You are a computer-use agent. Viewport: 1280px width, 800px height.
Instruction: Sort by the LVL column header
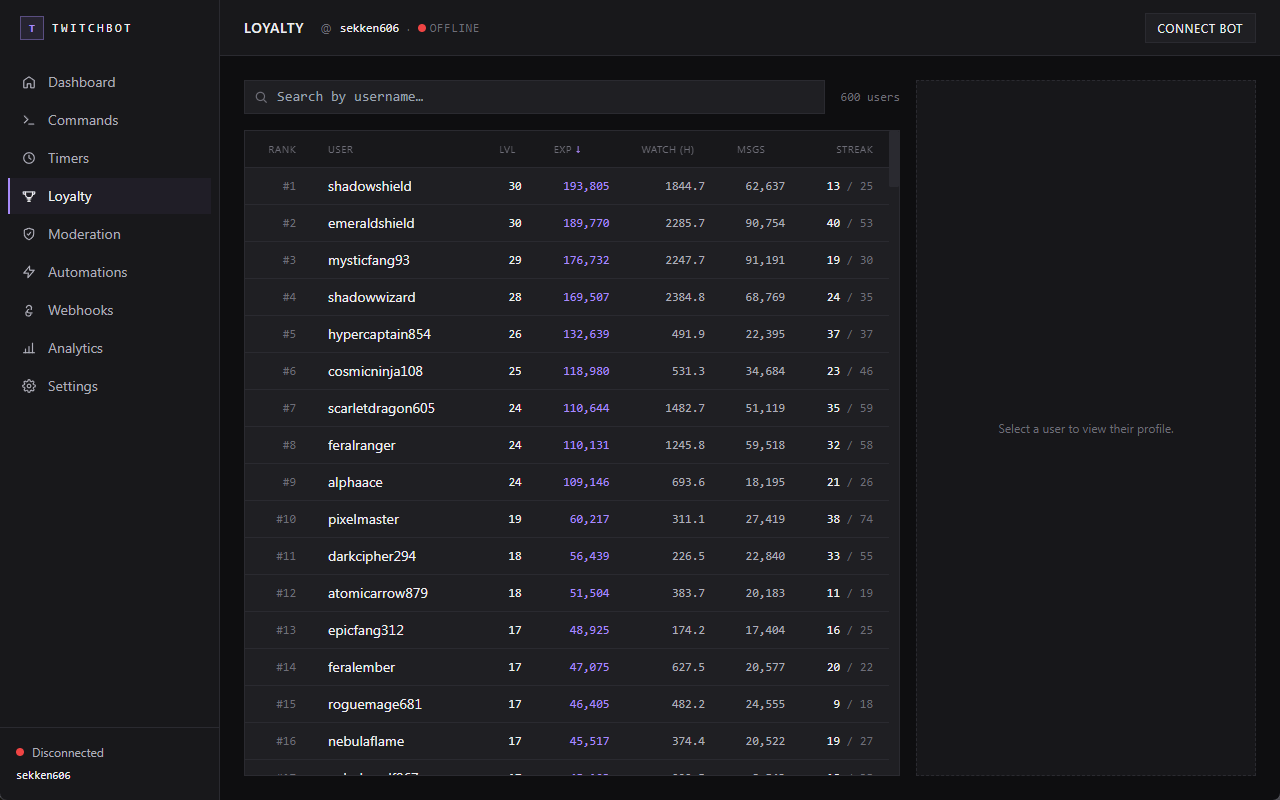[x=507, y=149]
